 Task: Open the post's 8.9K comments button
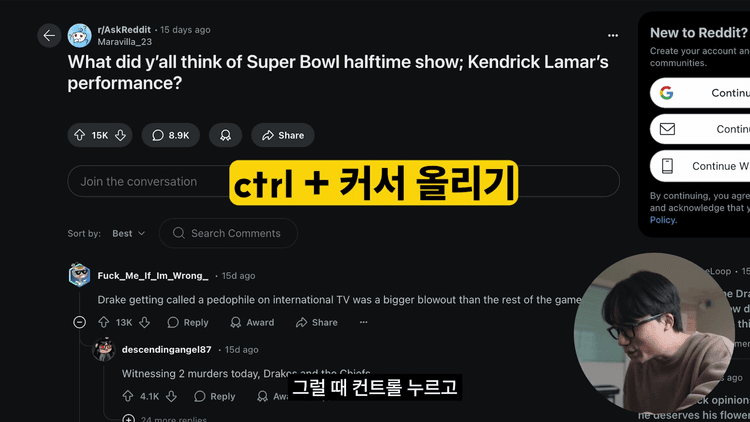click(170, 135)
